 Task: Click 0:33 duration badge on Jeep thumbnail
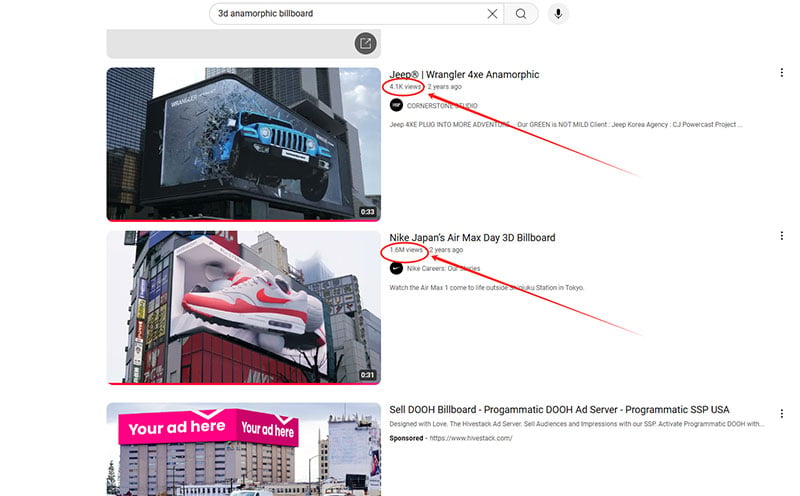point(367,212)
